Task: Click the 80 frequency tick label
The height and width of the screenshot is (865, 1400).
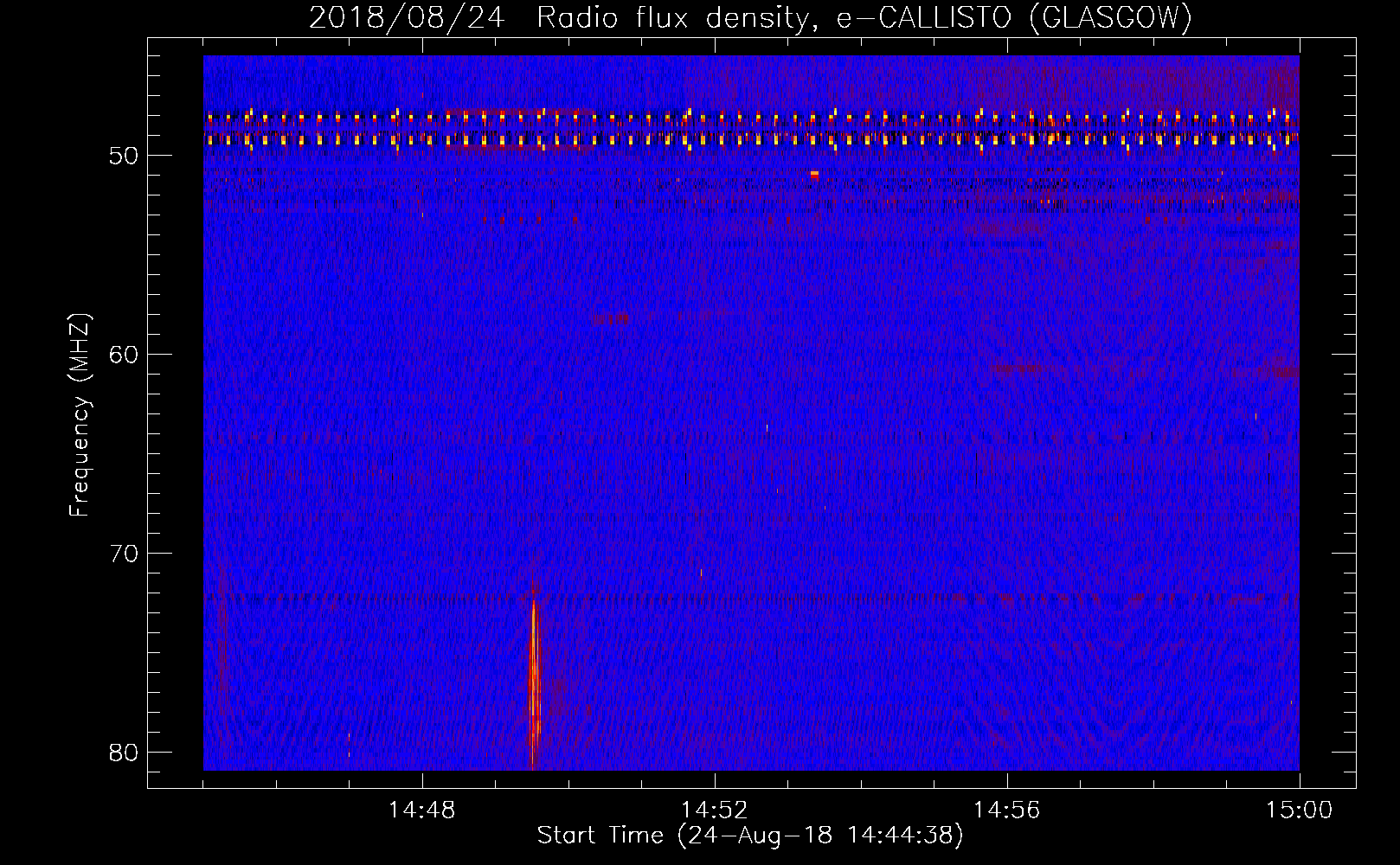Action: click(x=125, y=752)
